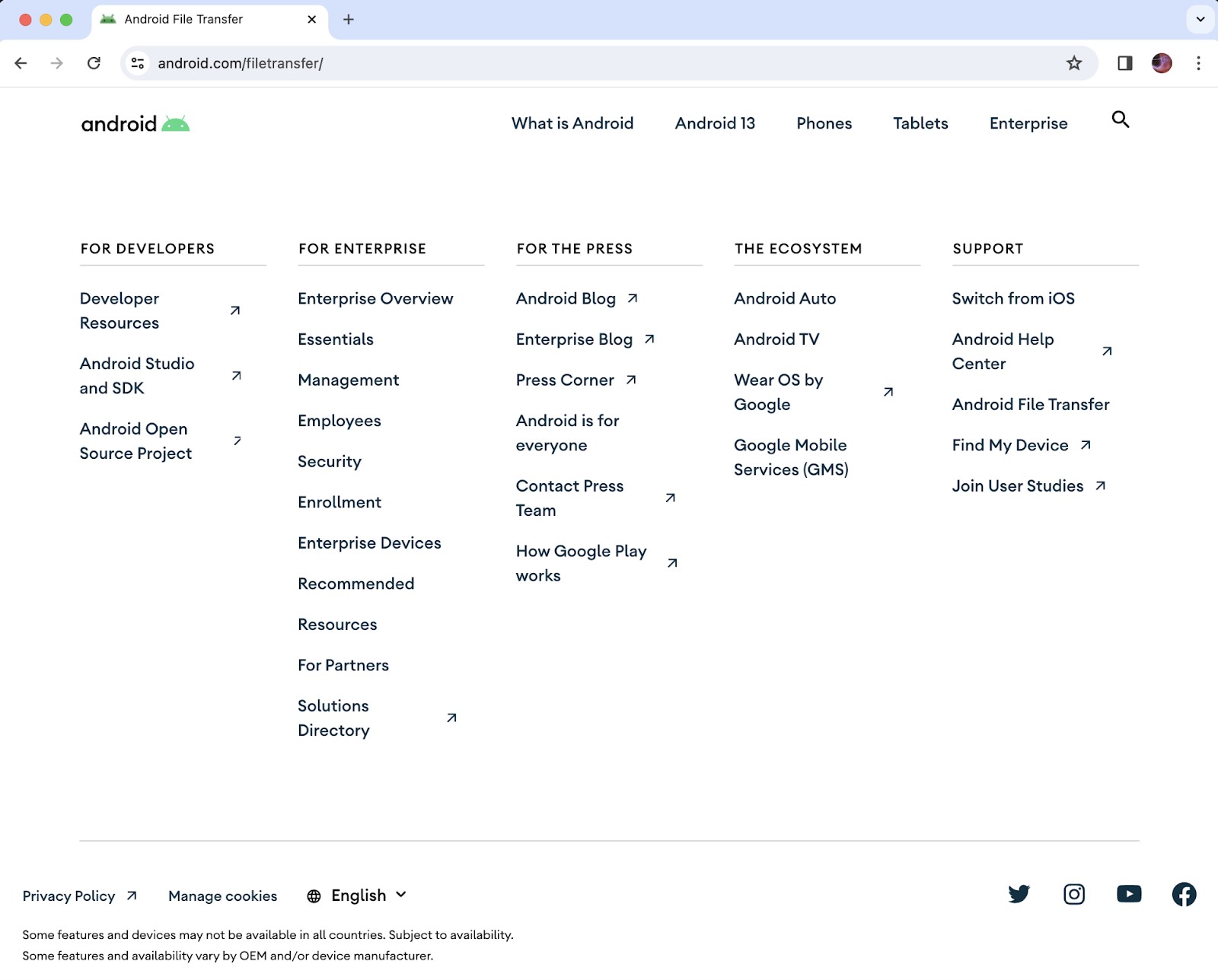
Task: Open the site search magnifier icon
Action: pos(1120,119)
